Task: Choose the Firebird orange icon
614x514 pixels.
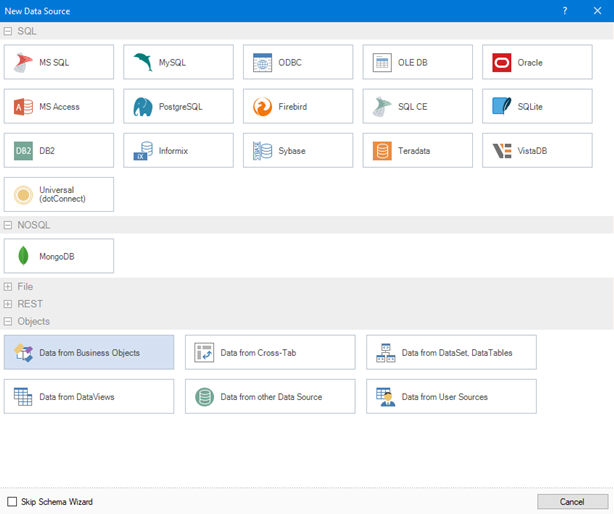Action: [262, 106]
